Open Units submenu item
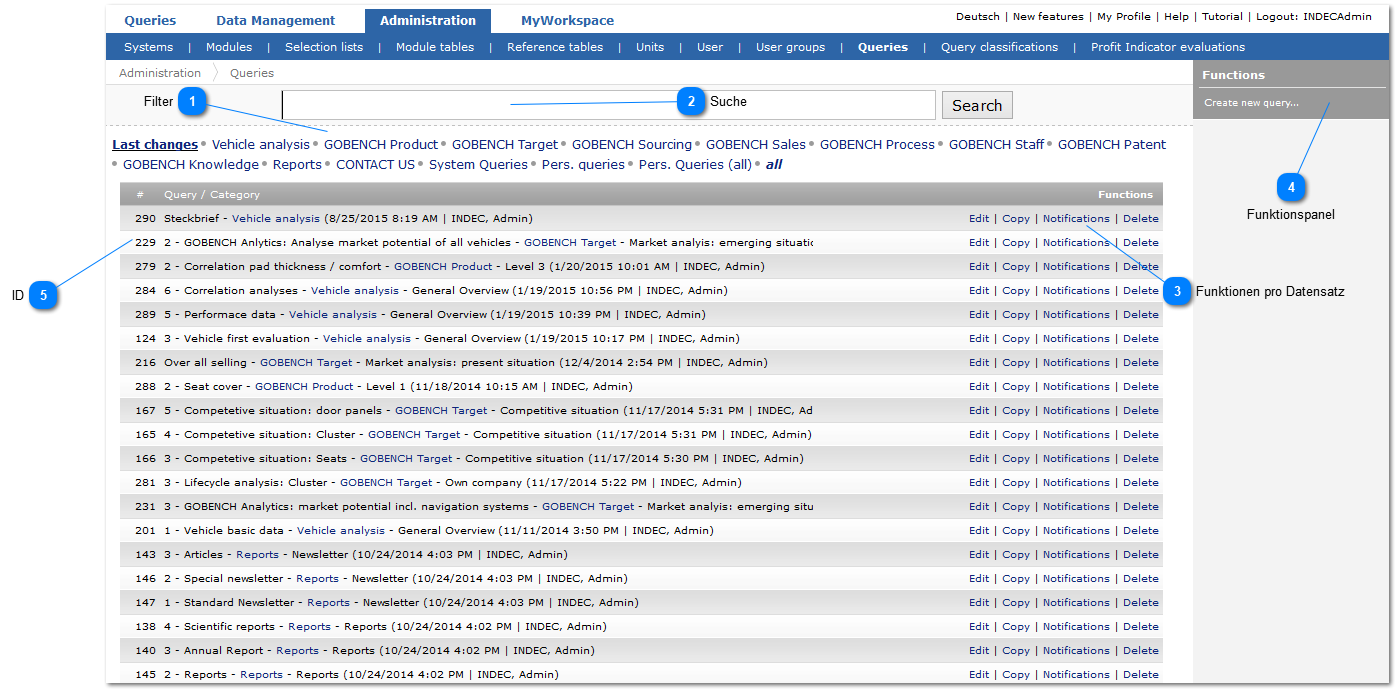The height and width of the screenshot is (692, 1398). coord(650,47)
